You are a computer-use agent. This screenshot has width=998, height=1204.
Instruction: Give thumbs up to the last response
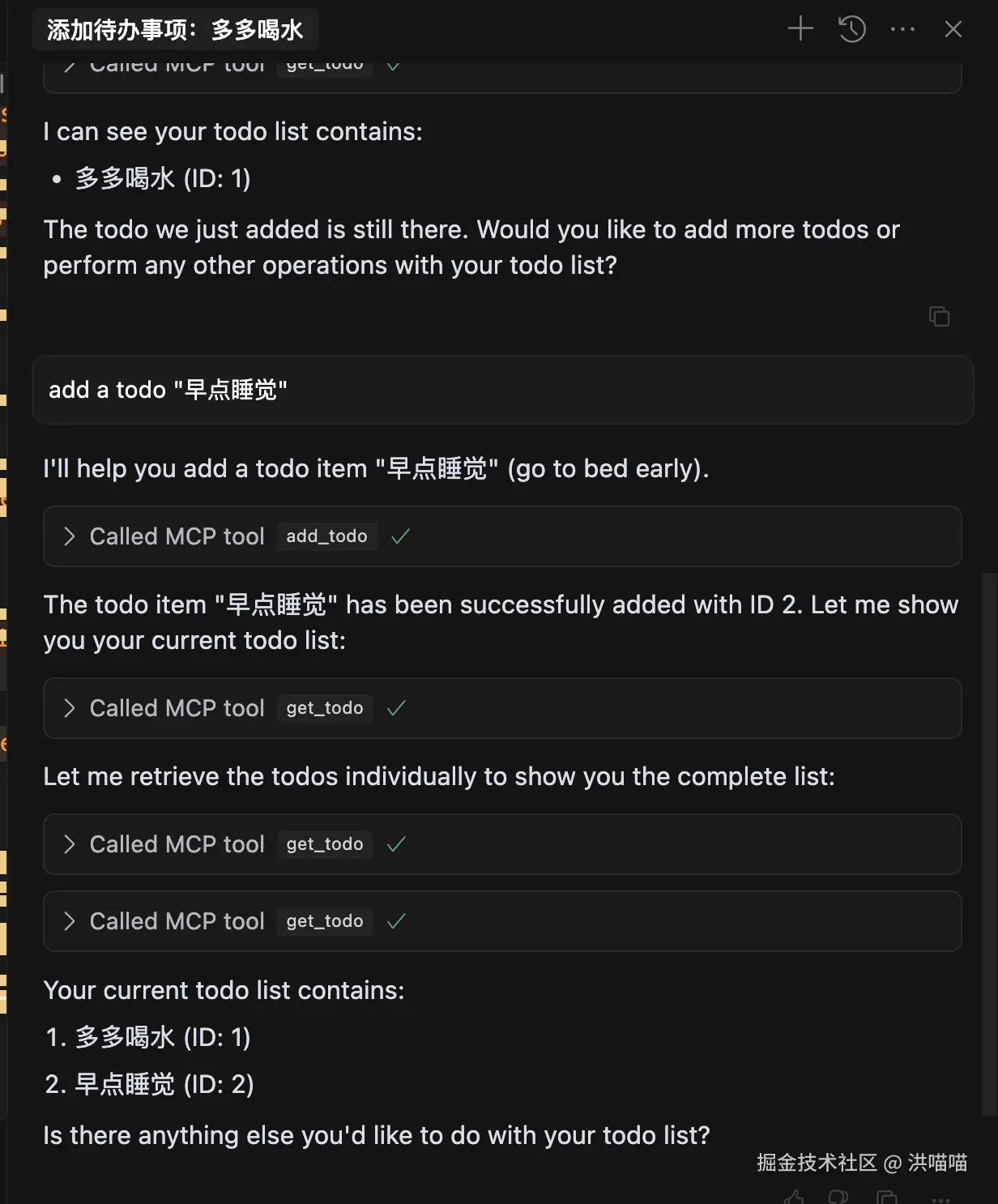pyautogui.click(x=794, y=1197)
